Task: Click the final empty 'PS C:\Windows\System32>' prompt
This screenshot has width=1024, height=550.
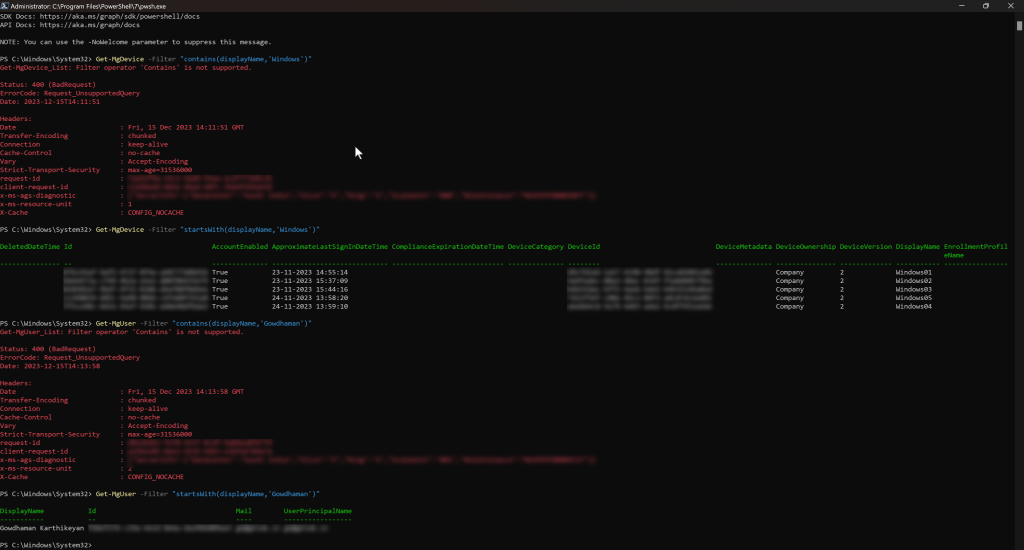Action: pos(46,545)
